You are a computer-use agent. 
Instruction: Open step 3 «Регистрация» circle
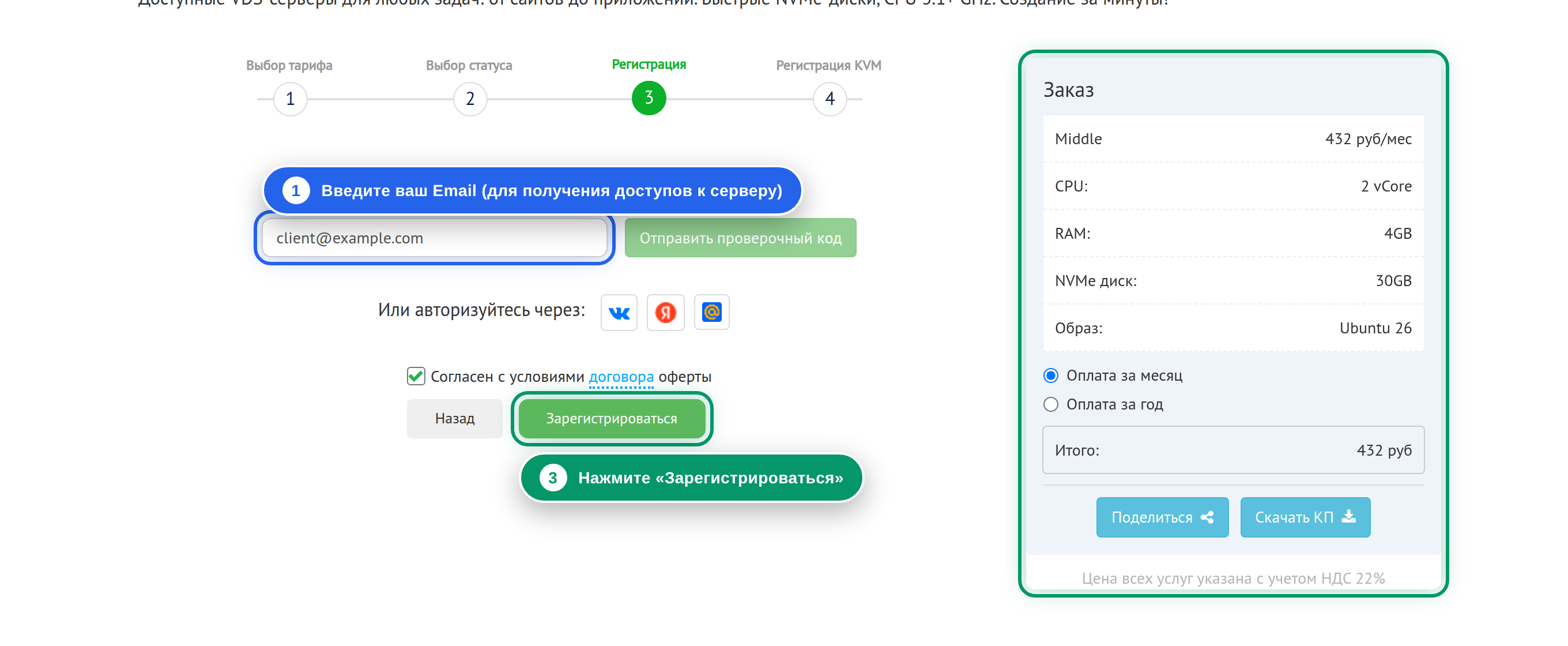649,98
